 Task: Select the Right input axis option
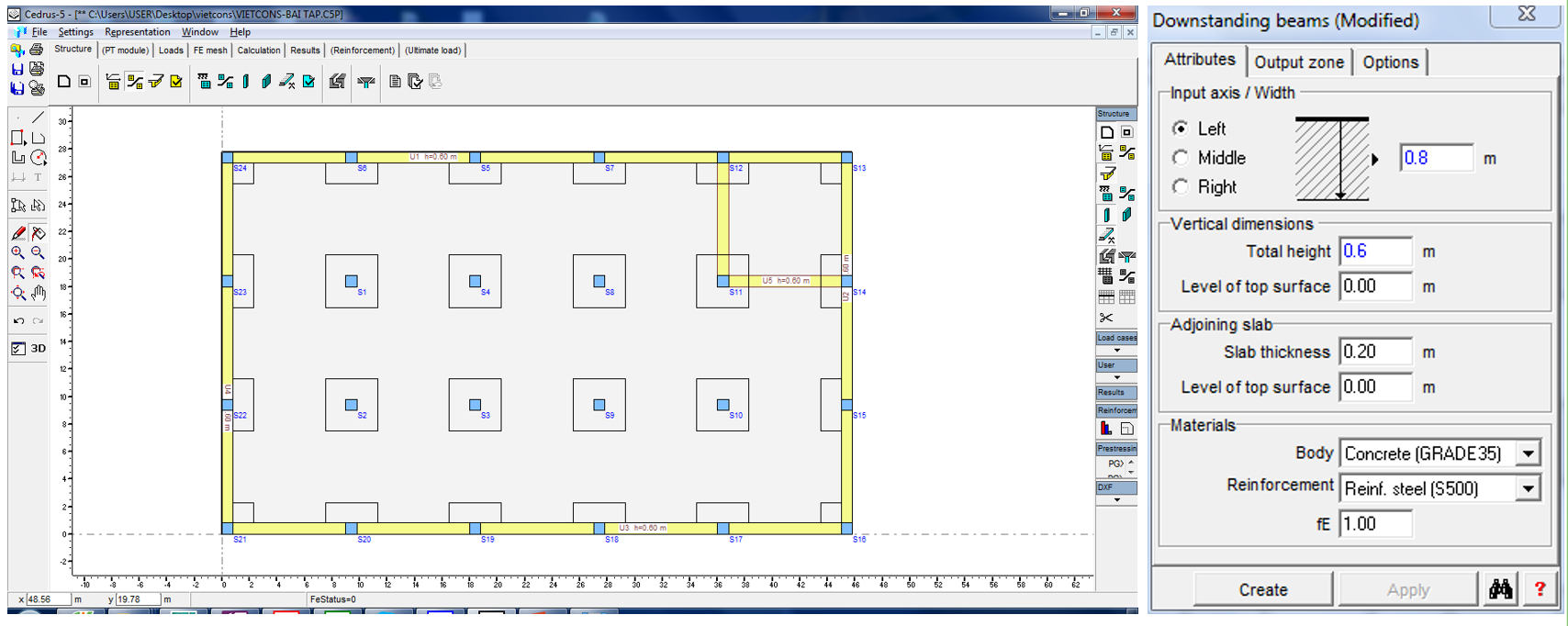(x=1181, y=187)
